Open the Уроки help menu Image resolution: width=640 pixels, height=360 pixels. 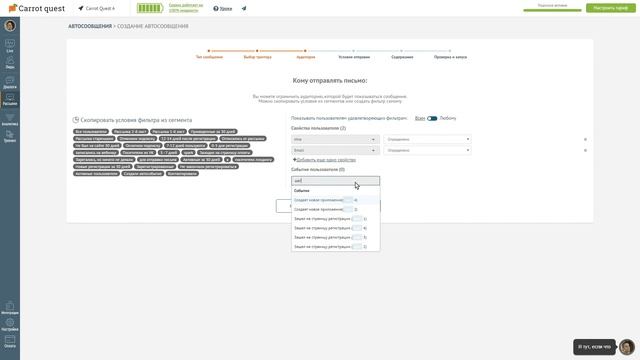[x=222, y=8]
